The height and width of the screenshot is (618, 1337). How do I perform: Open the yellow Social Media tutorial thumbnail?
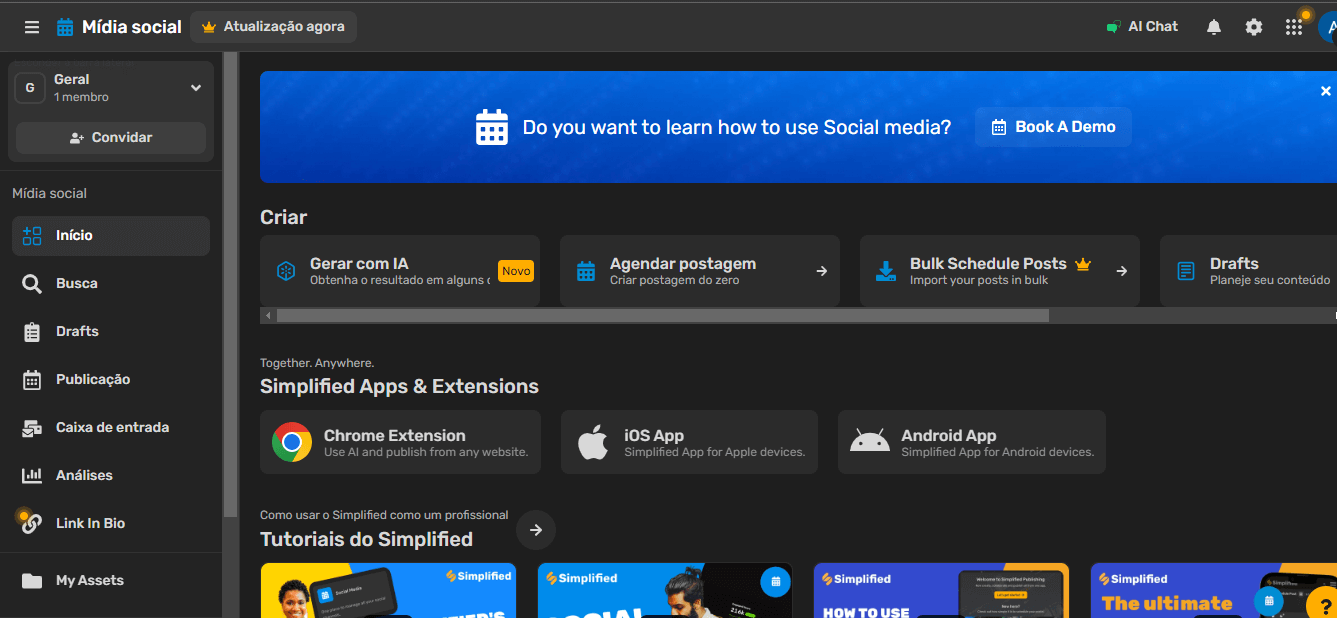[x=388, y=591]
